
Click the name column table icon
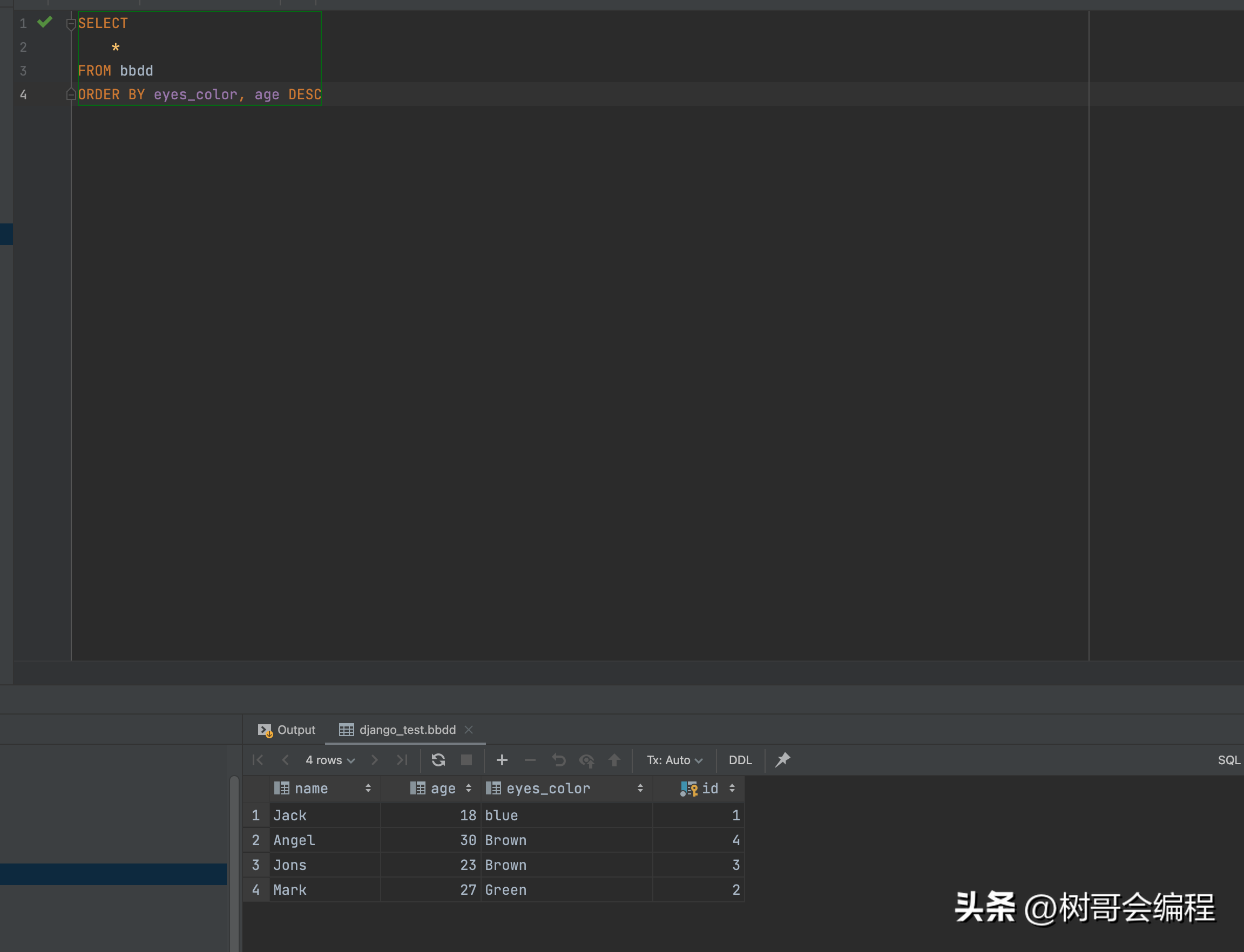[x=282, y=788]
